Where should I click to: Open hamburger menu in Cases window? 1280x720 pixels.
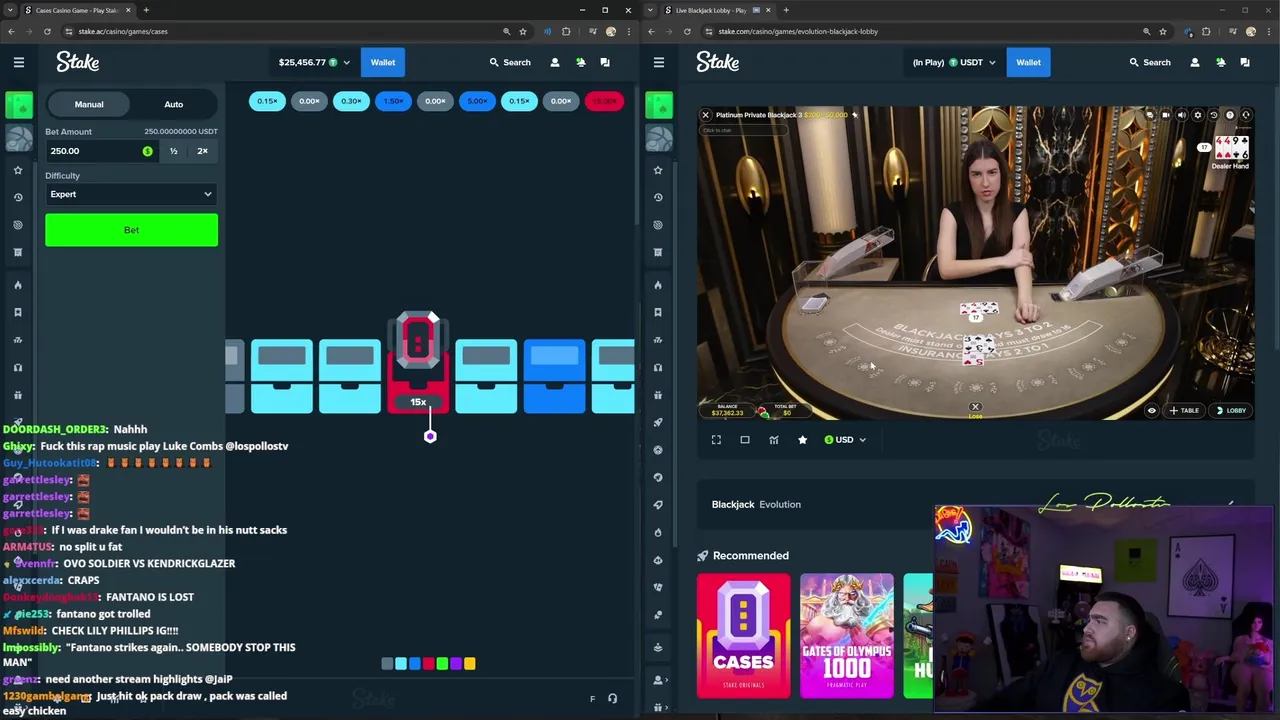click(18, 62)
